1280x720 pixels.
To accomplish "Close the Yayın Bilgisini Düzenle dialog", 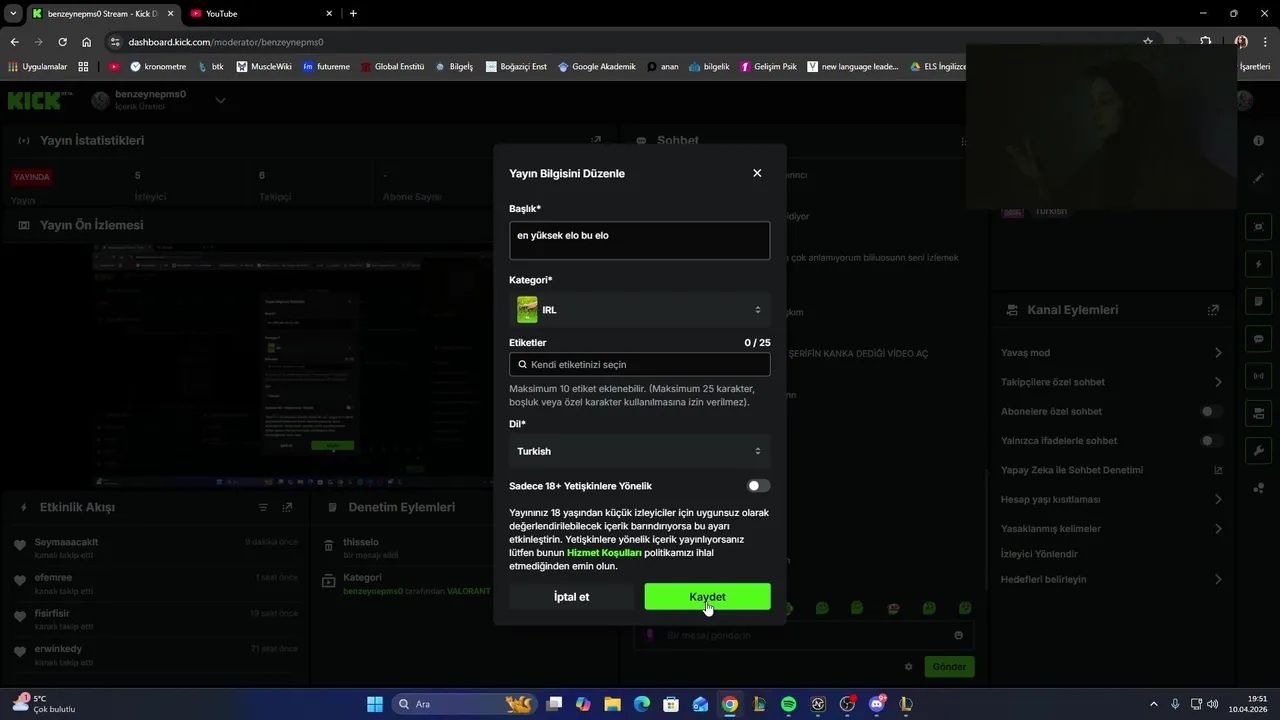I will point(757,173).
